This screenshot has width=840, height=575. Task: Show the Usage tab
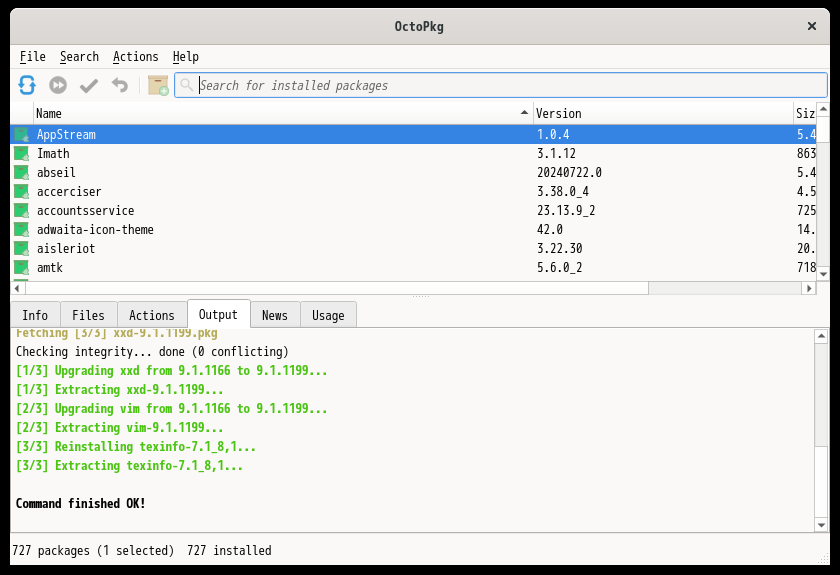tap(328, 315)
